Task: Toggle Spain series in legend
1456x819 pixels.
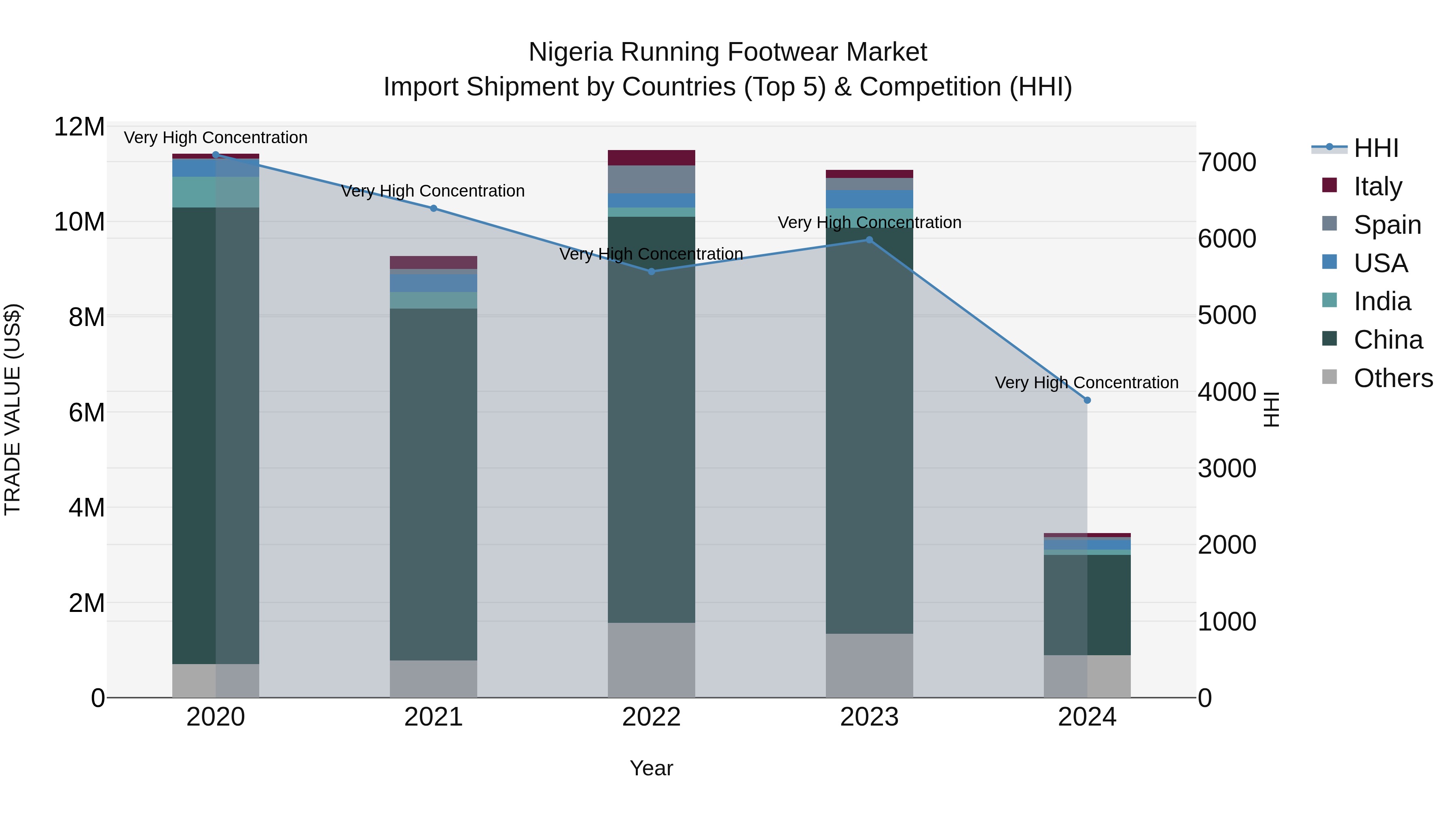Action: pos(1372,224)
